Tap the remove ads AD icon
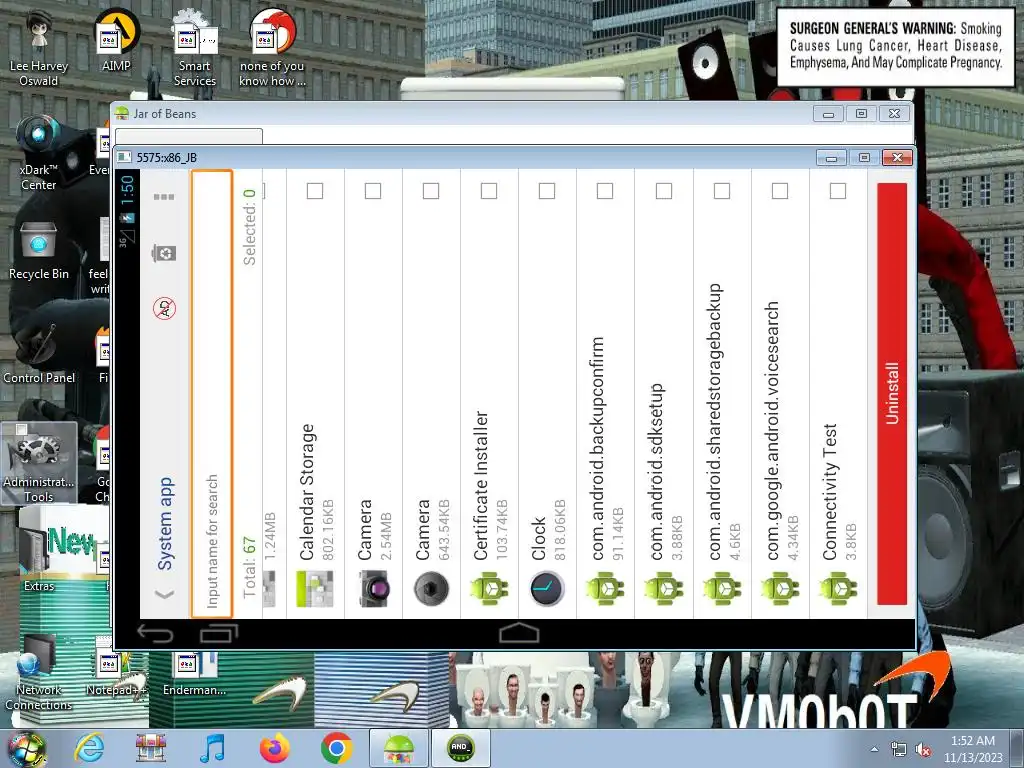The height and width of the screenshot is (768, 1024). click(x=165, y=308)
